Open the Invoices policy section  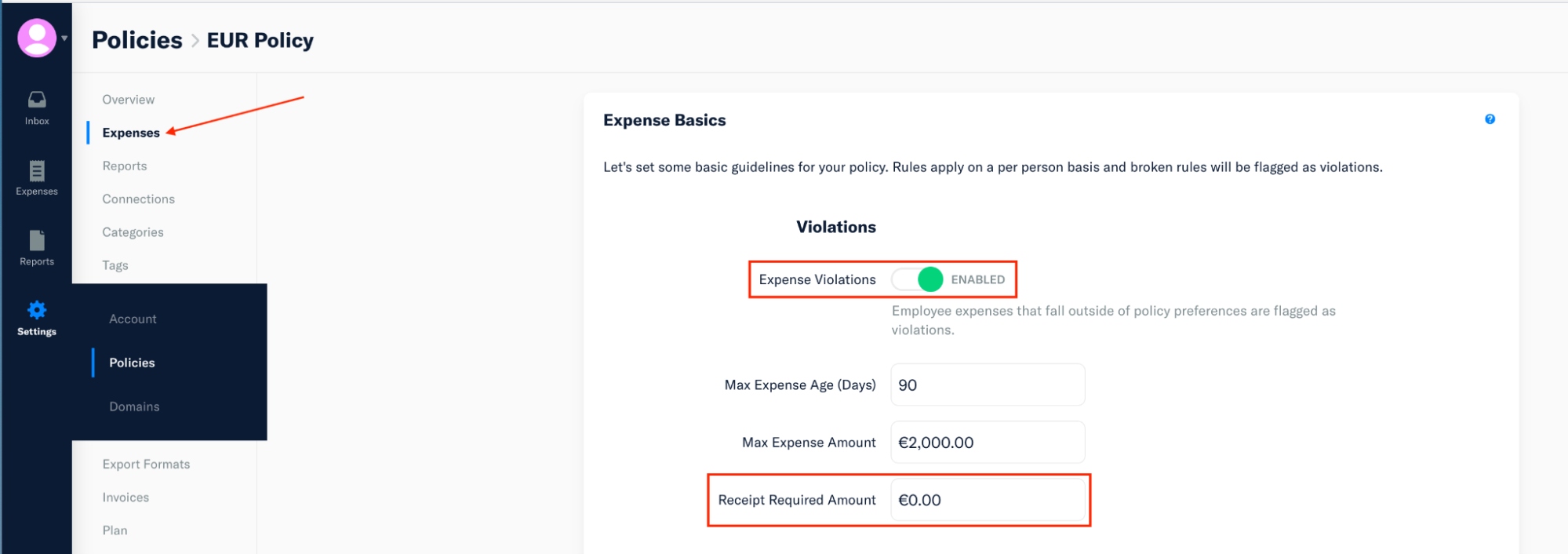pyautogui.click(x=126, y=498)
